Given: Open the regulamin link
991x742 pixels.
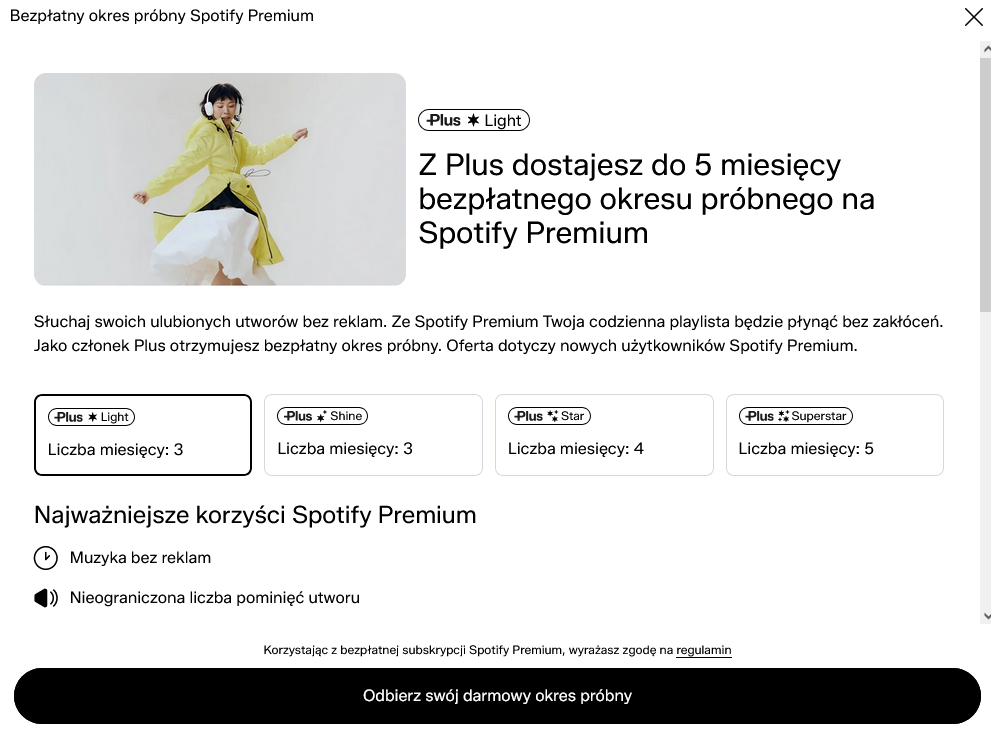Looking at the screenshot, I should pyautogui.click(x=703, y=650).
